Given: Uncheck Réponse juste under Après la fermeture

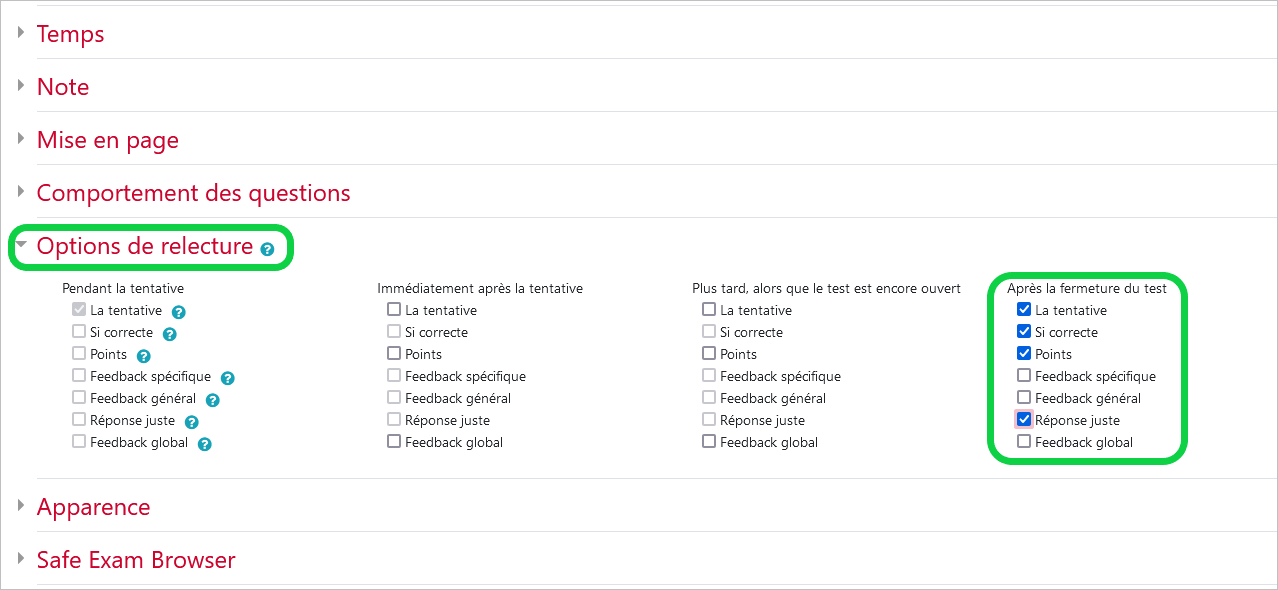Looking at the screenshot, I should coord(1024,420).
